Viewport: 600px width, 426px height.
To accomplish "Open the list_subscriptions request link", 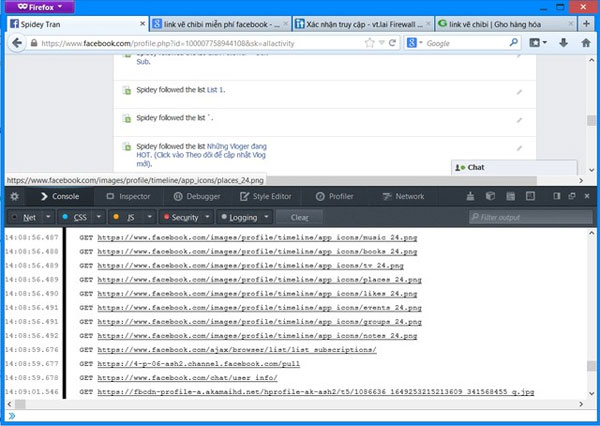I will coord(237,350).
